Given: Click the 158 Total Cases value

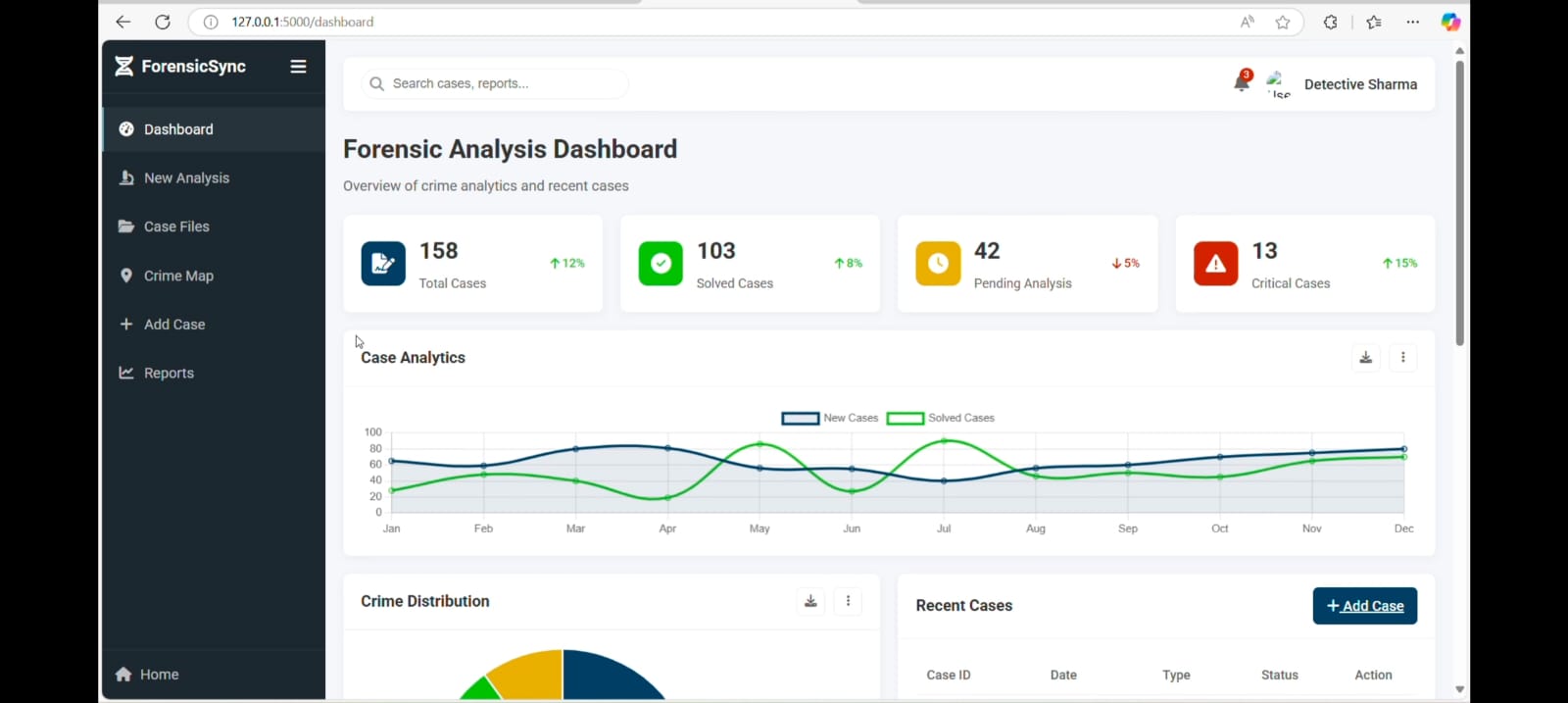Looking at the screenshot, I should [439, 251].
